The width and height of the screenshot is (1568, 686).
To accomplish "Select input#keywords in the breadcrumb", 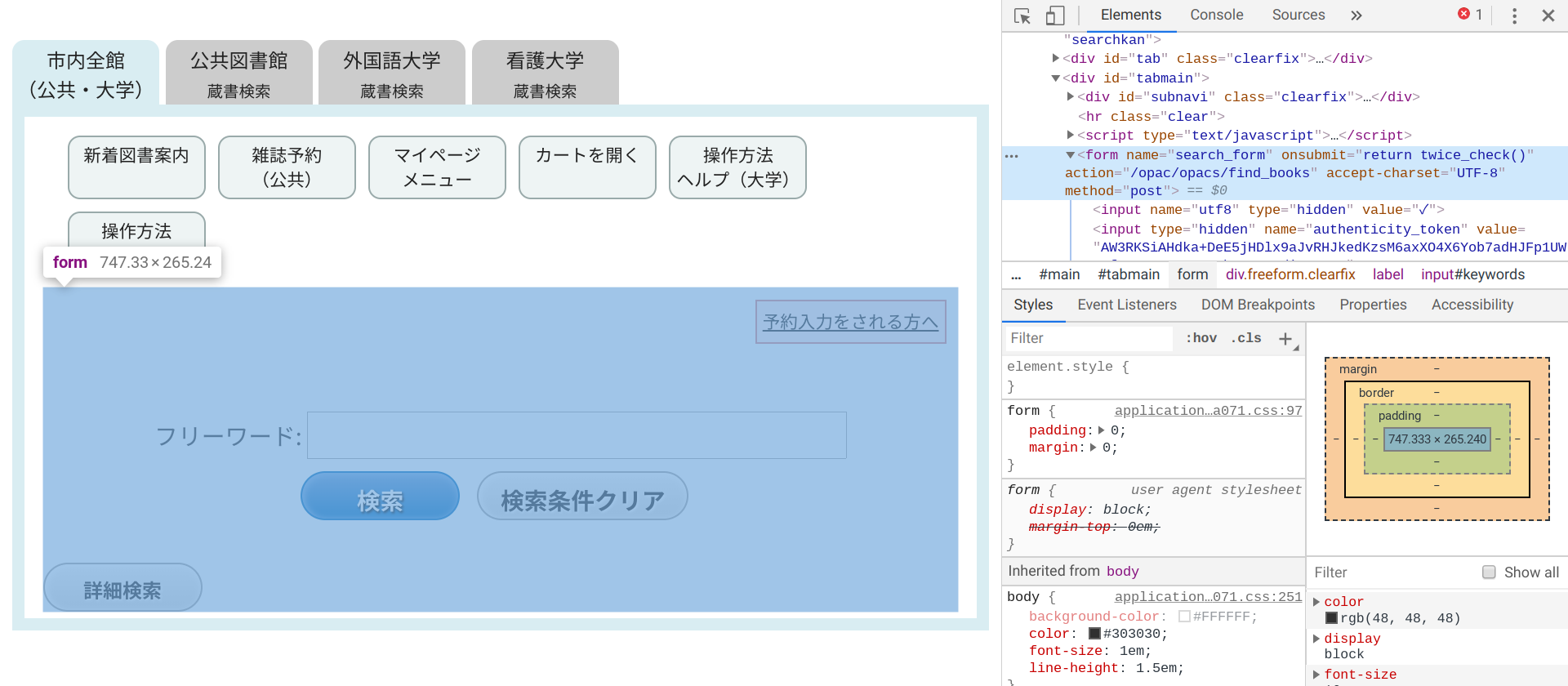I will (1472, 275).
